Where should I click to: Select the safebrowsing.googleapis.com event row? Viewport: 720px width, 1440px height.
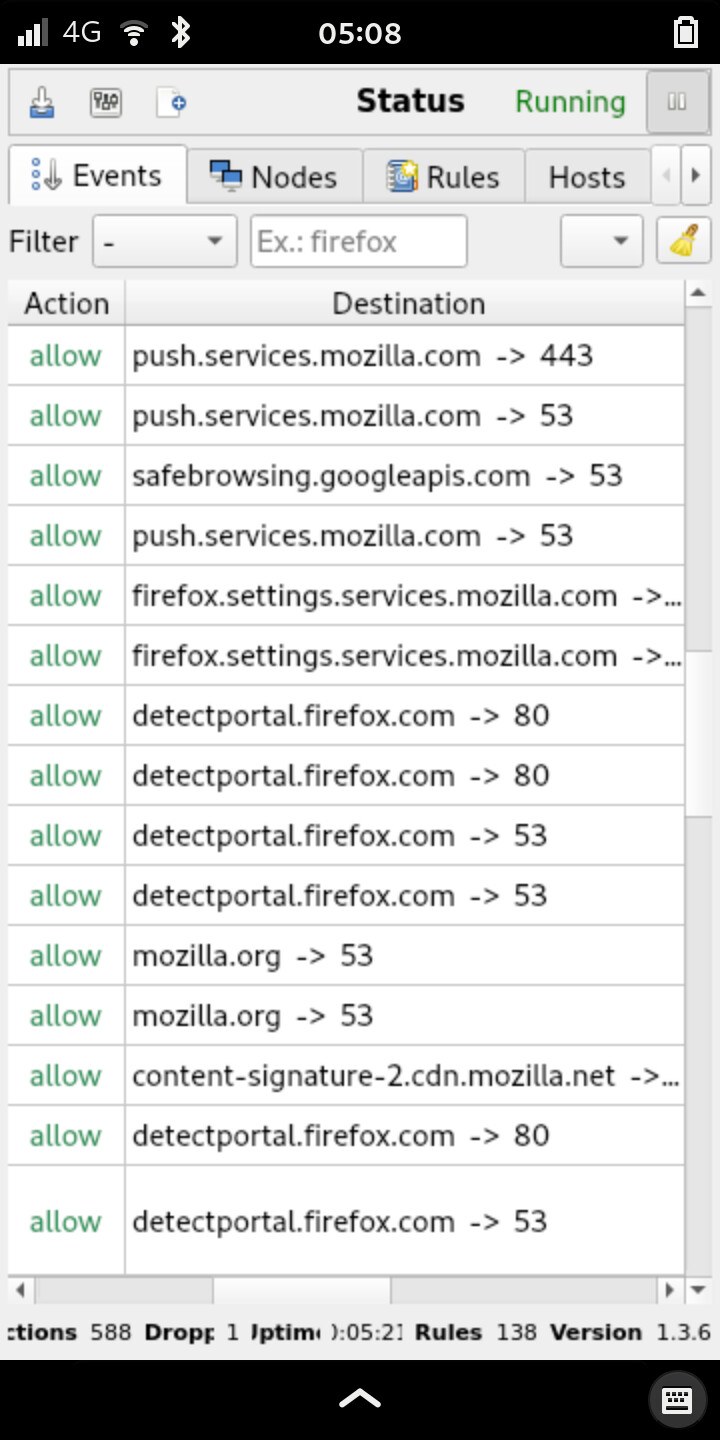coord(346,475)
